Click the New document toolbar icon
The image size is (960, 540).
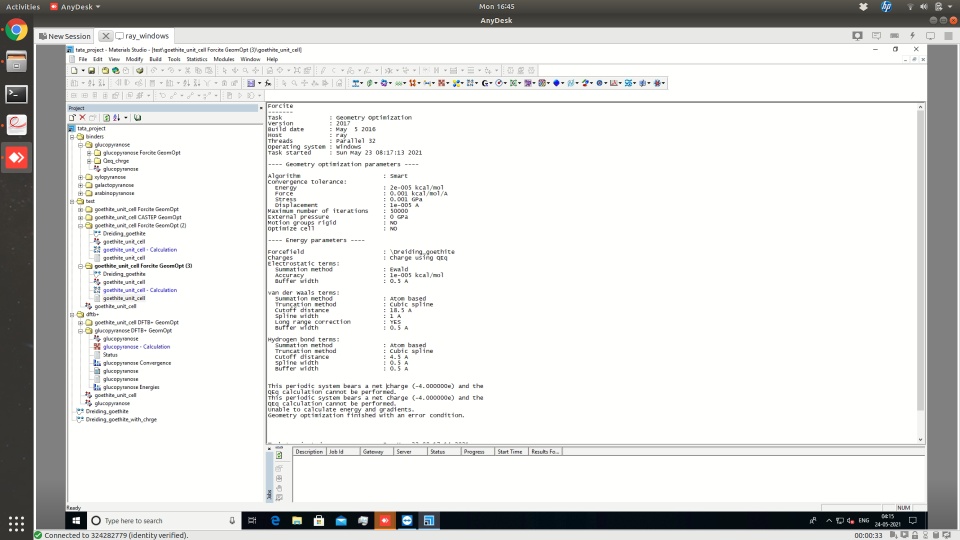(74, 70)
